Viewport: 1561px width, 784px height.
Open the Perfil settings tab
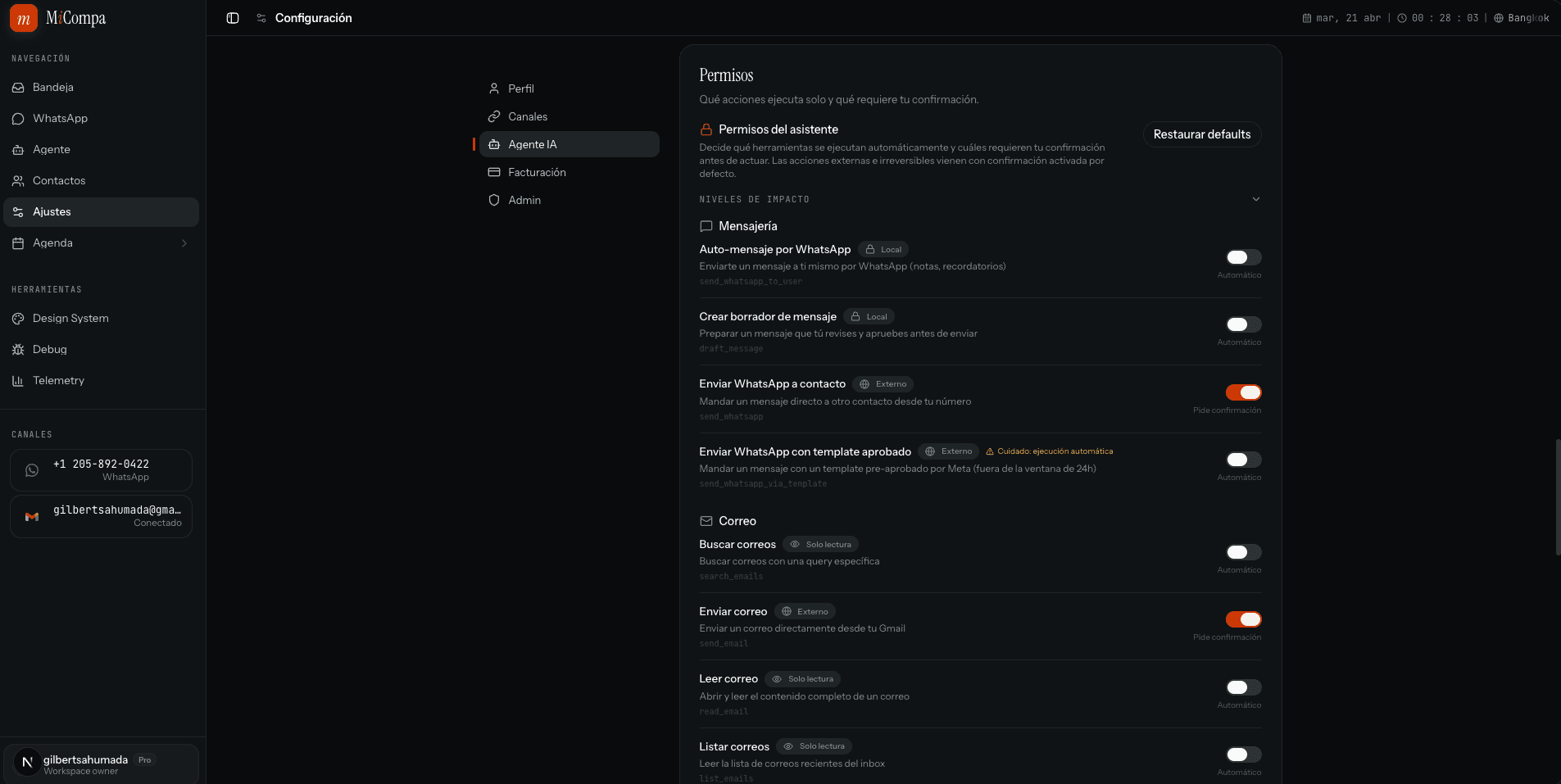[x=569, y=88]
